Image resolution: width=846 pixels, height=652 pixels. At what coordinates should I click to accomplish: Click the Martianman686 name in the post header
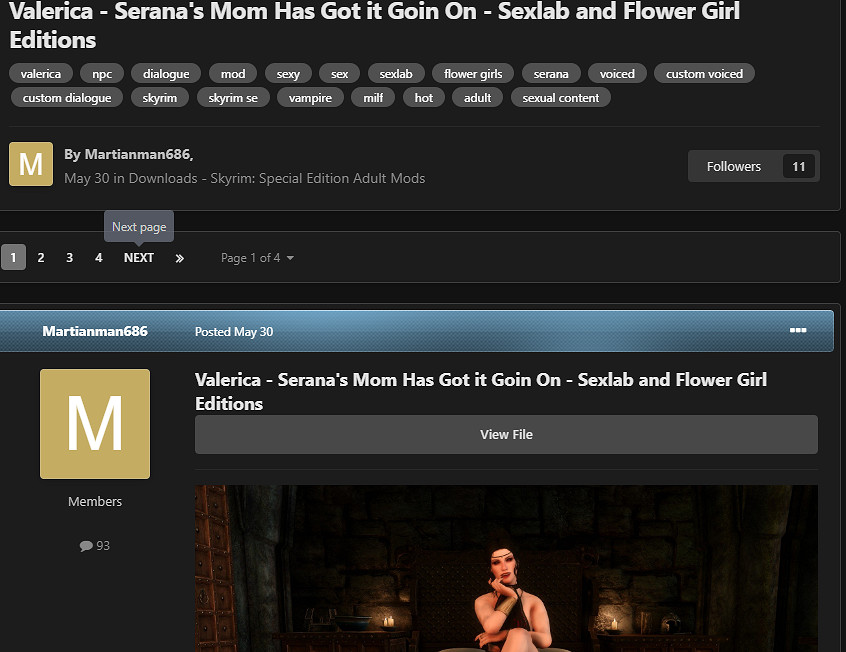[95, 331]
